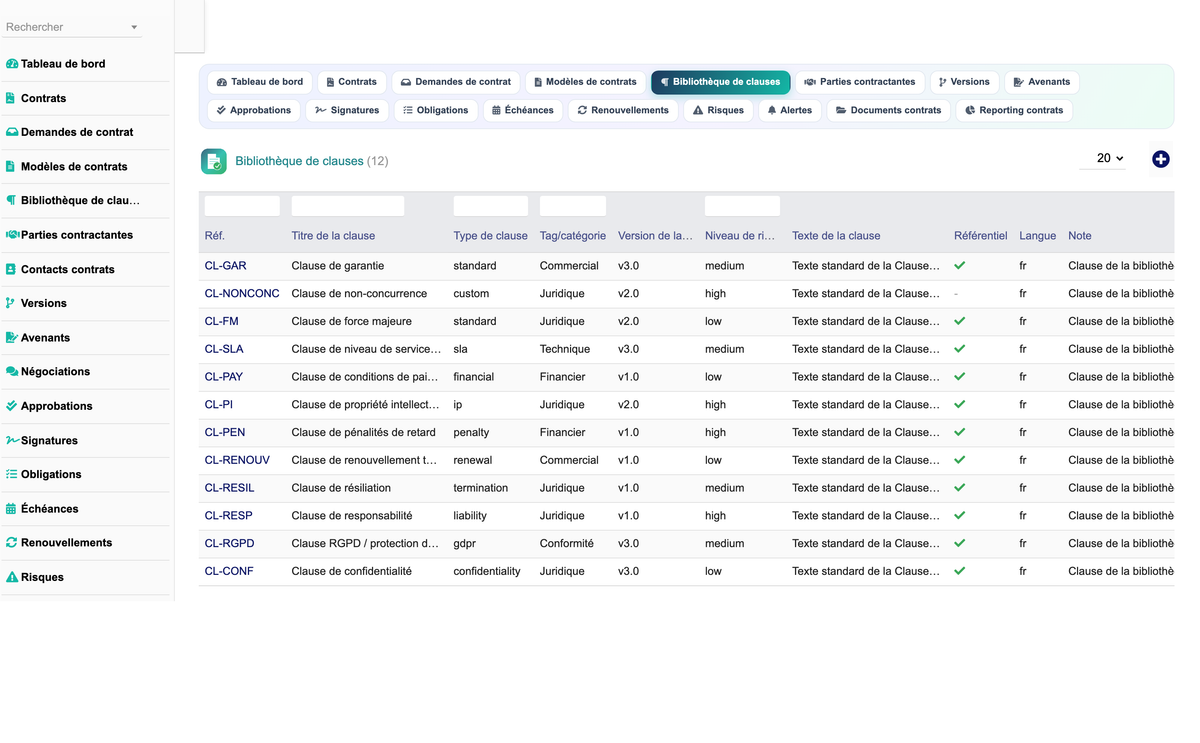Open the CL-FM clause link
The image size is (1200, 743).
(x=222, y=321)
